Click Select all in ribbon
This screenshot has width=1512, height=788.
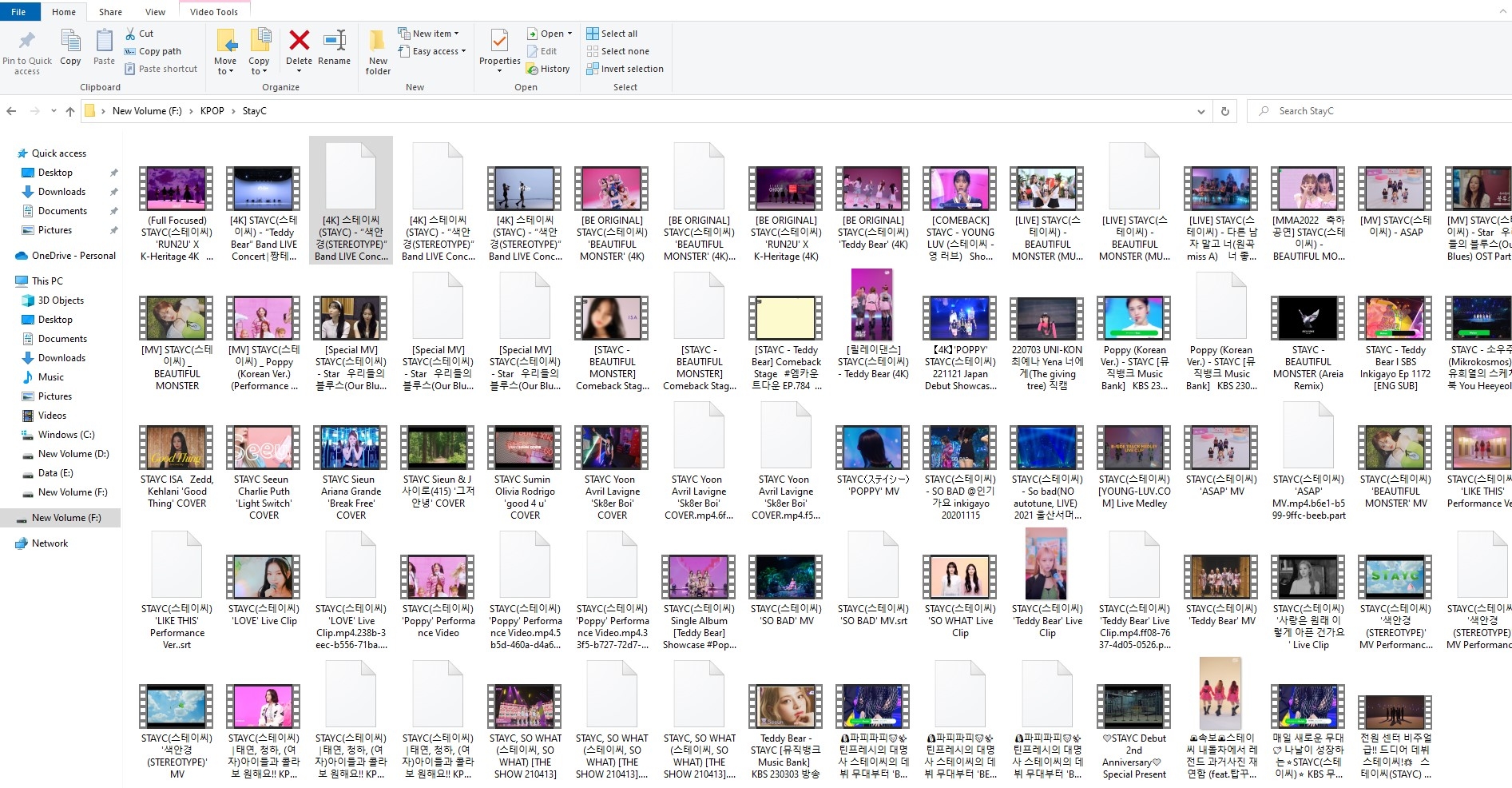click(612, 34)
